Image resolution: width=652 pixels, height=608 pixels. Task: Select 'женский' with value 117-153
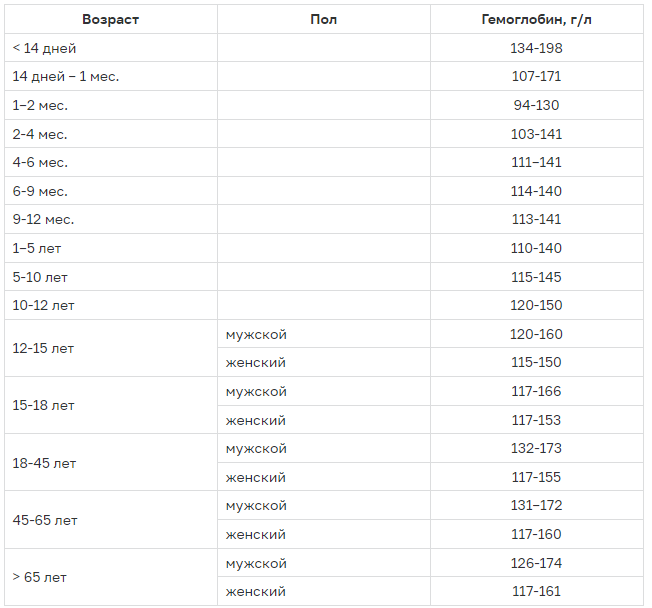click(x=256, y=420)
